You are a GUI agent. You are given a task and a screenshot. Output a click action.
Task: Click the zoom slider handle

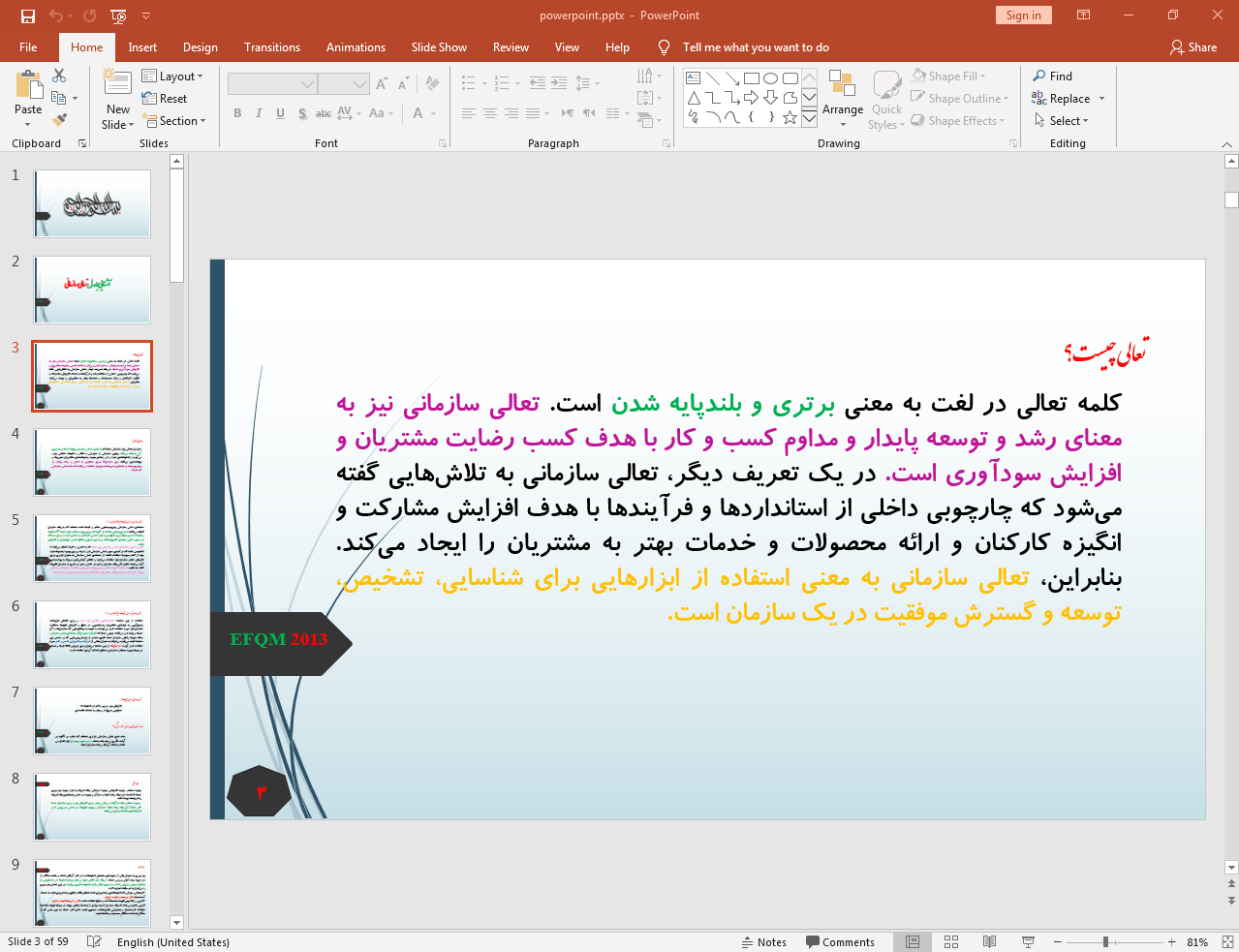1105,942
